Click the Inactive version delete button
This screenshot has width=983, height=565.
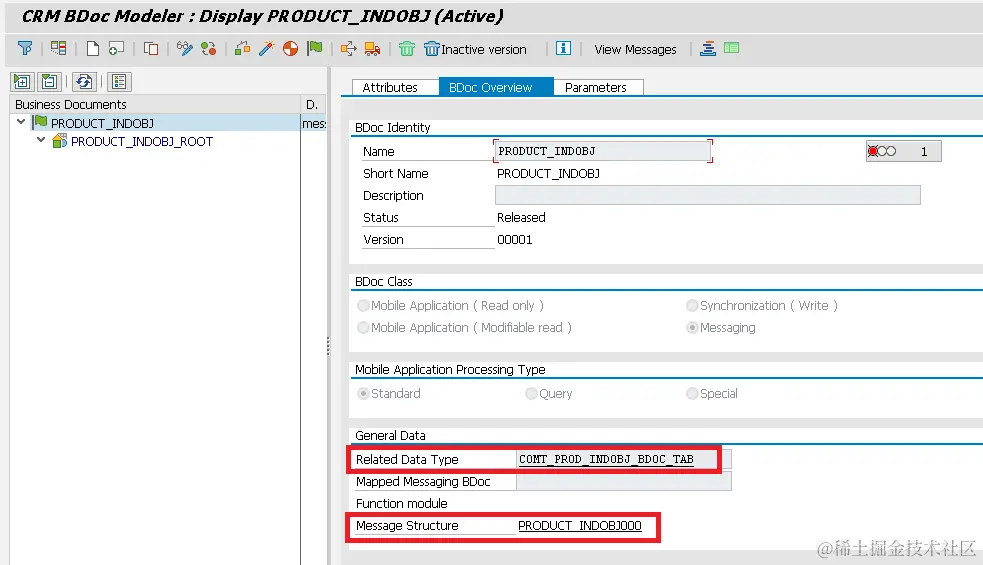pos(475,49)
